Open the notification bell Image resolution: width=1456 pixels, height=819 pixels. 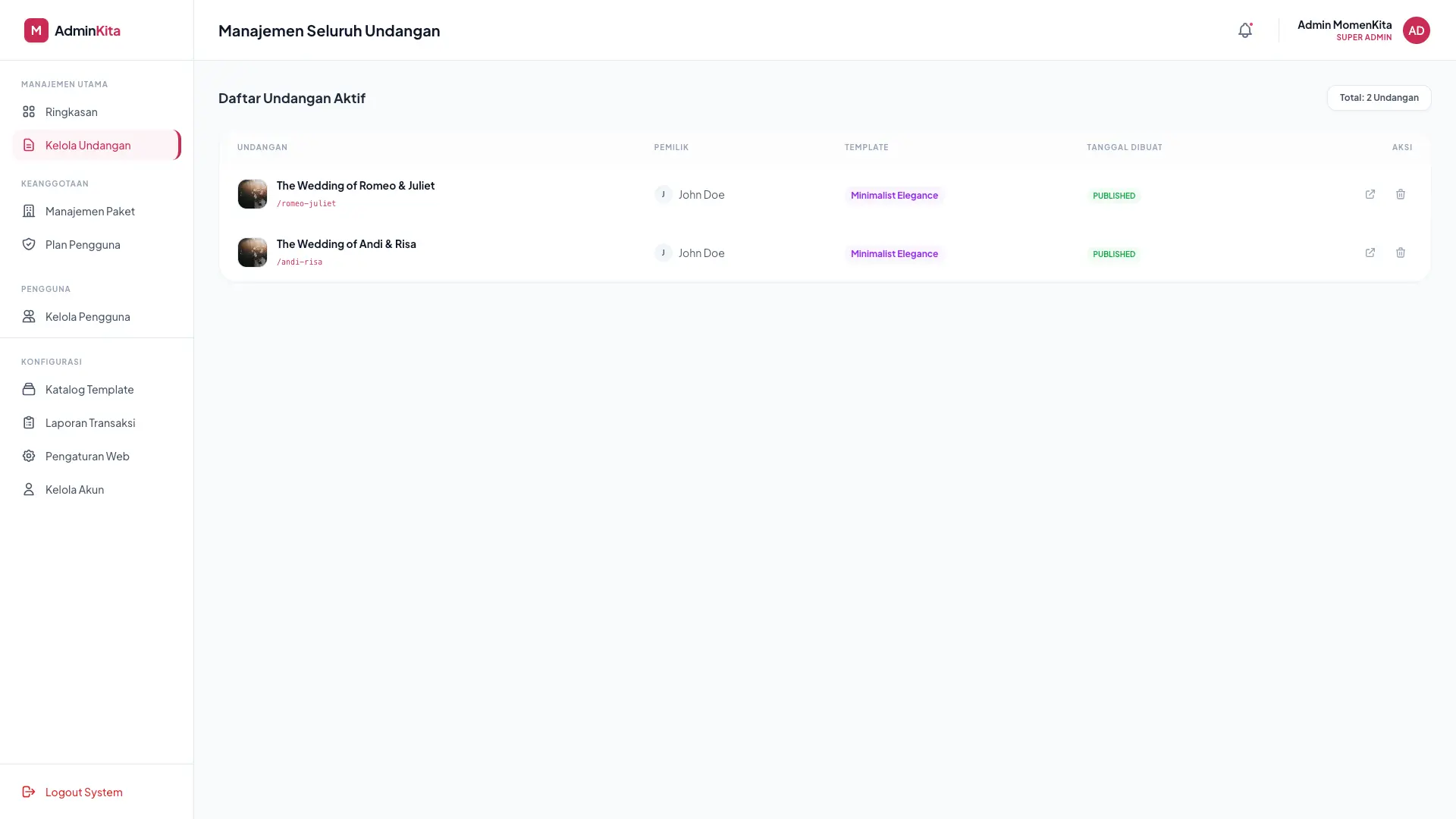(x=1245, y=30)
